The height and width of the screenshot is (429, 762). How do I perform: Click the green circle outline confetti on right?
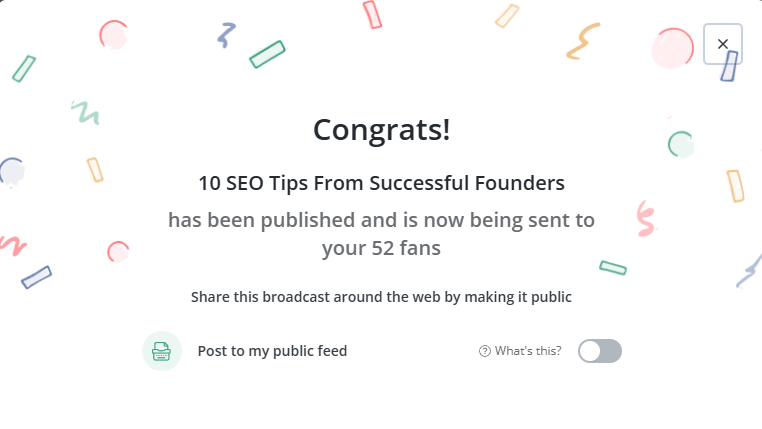point(681,145)
